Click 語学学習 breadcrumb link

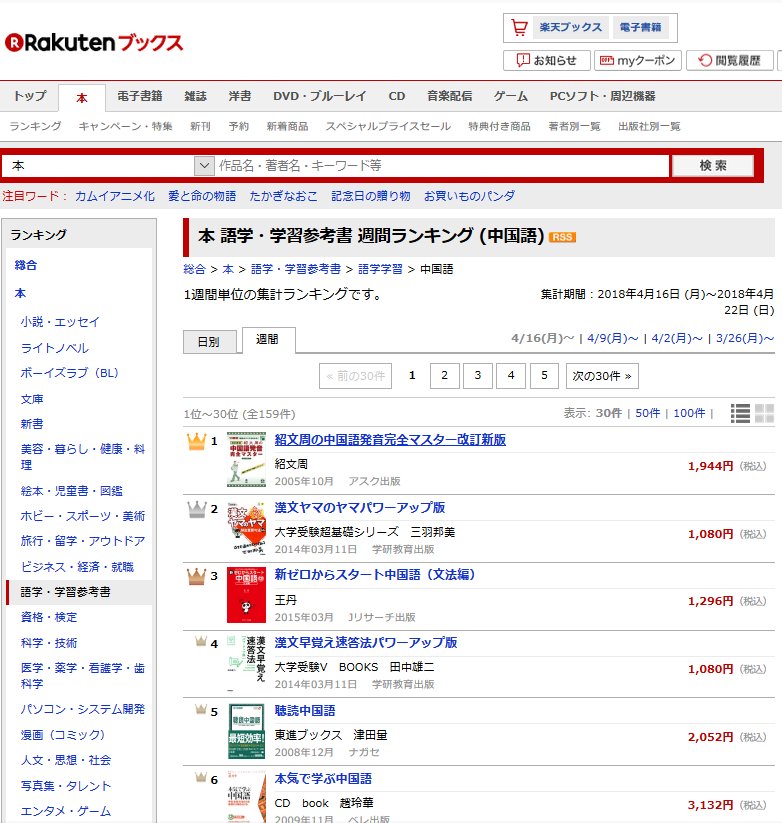click(x=380, y=269)
